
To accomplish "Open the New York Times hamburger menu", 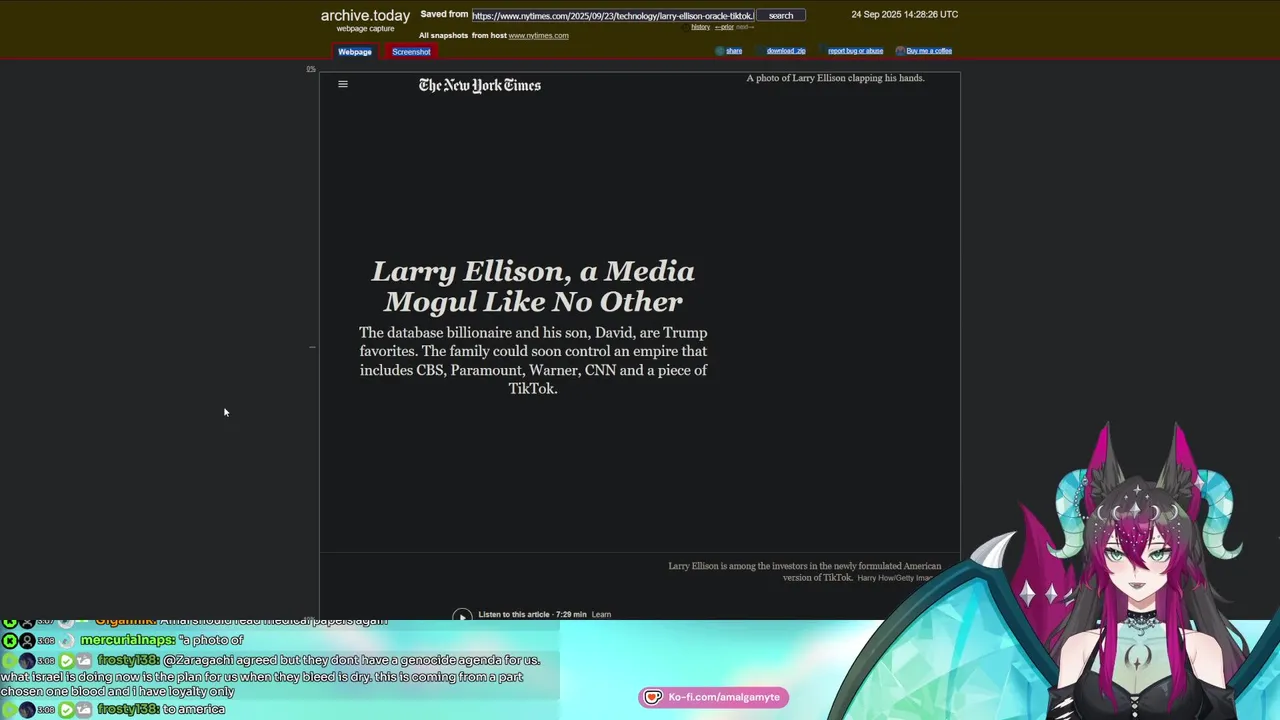I will point(343,85).
